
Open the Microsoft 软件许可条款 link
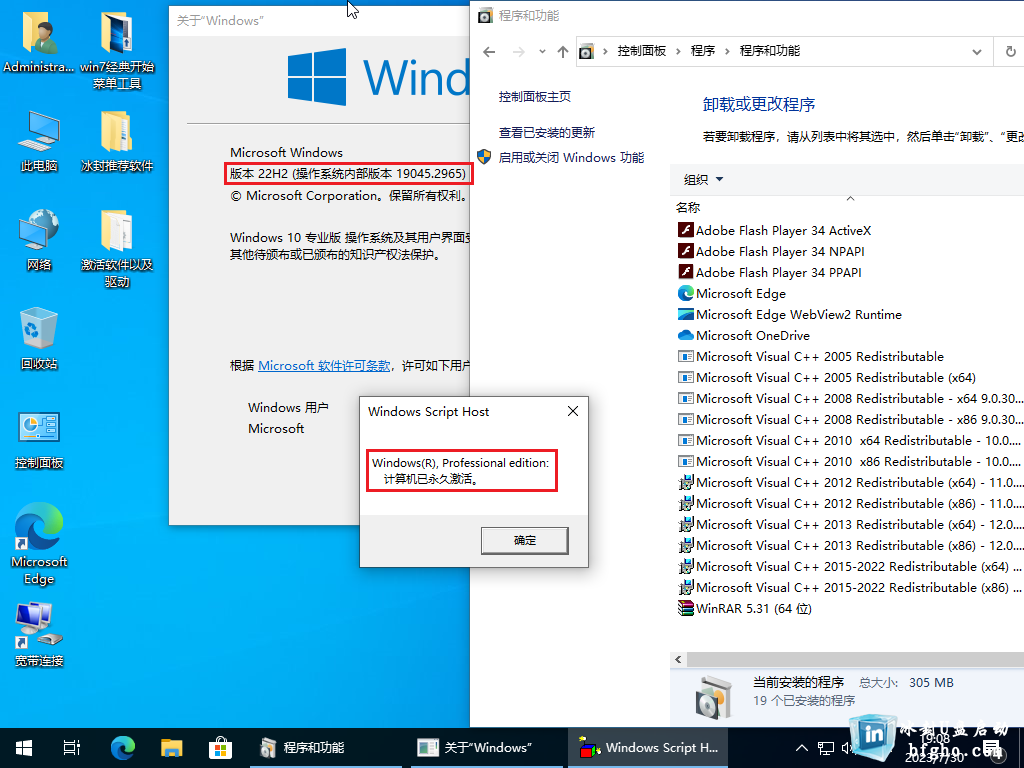(324, 366)
